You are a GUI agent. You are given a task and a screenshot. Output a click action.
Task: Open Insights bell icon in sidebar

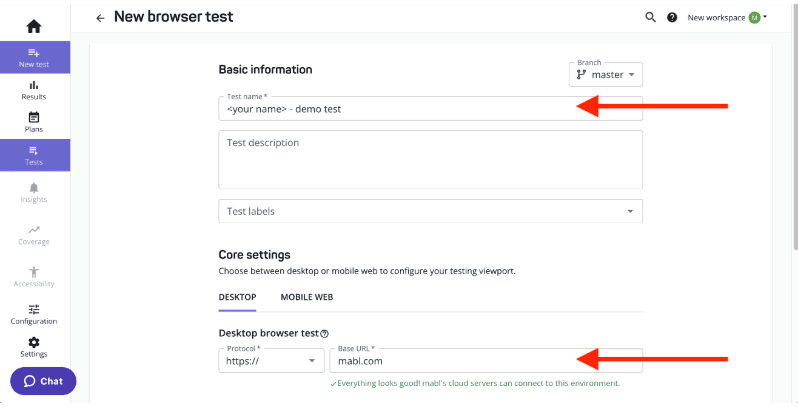tap(34, 192)
